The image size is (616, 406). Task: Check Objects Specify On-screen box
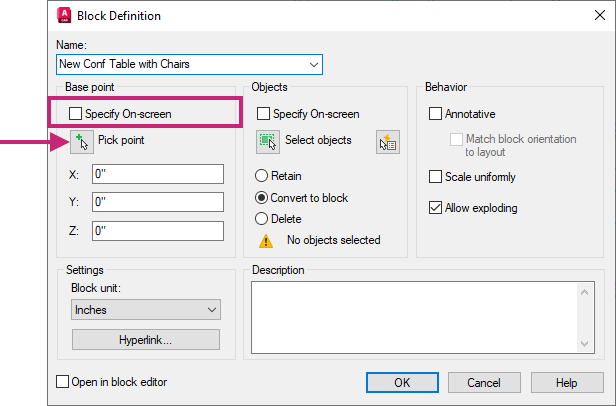tap(264, 114)
